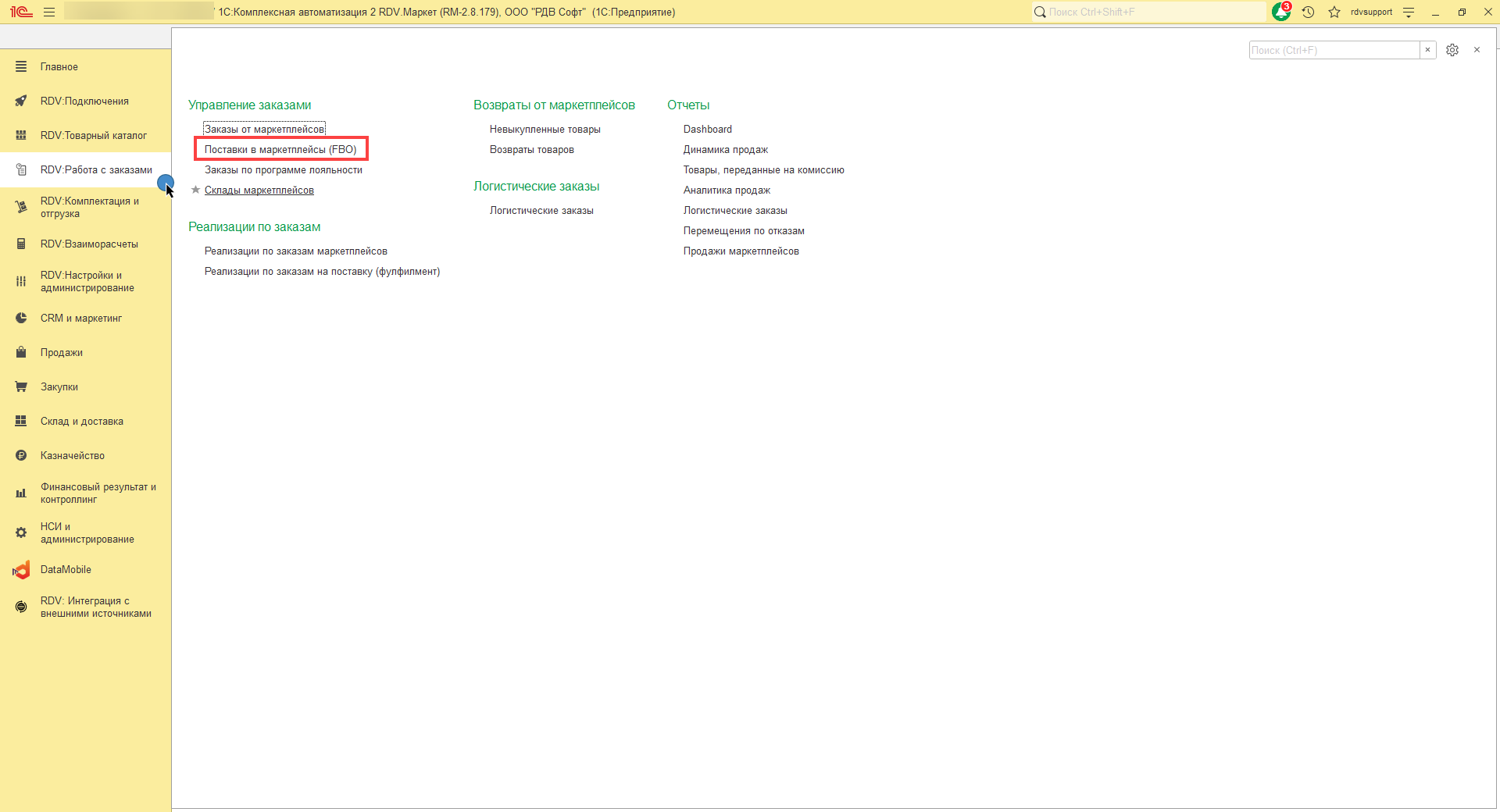This screenshot has width=1500, height=812.
Task: Click Финансовый результат и контроллинг chart icon
Action: 21,493
